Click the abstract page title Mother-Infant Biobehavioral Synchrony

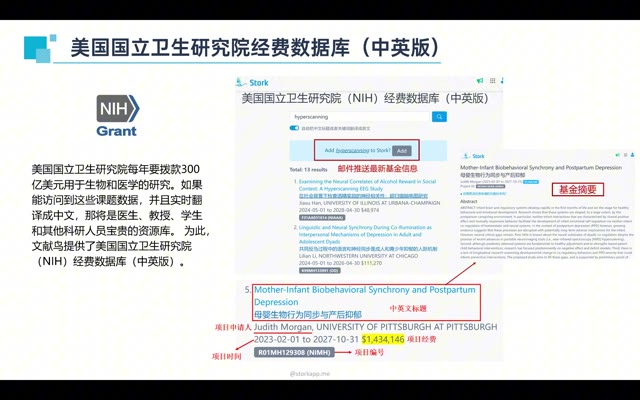[541, 167]
